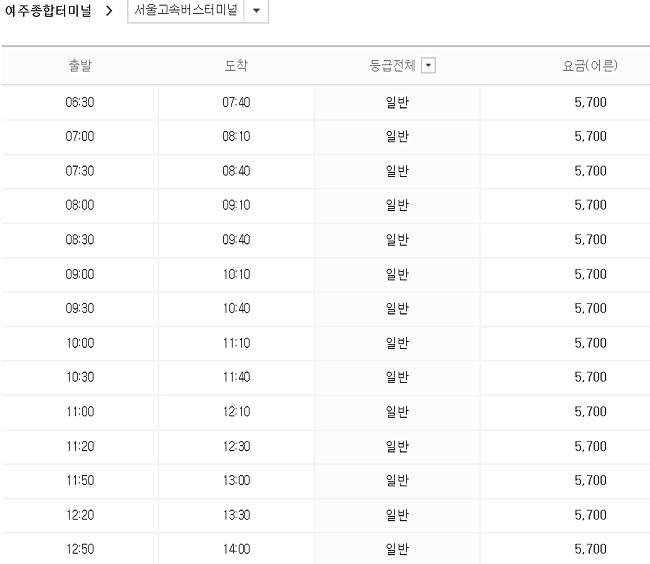Viewport: 650px width, 564px height.
Task: Click the 09:10 arrival time
Action: tap(236, 205)
